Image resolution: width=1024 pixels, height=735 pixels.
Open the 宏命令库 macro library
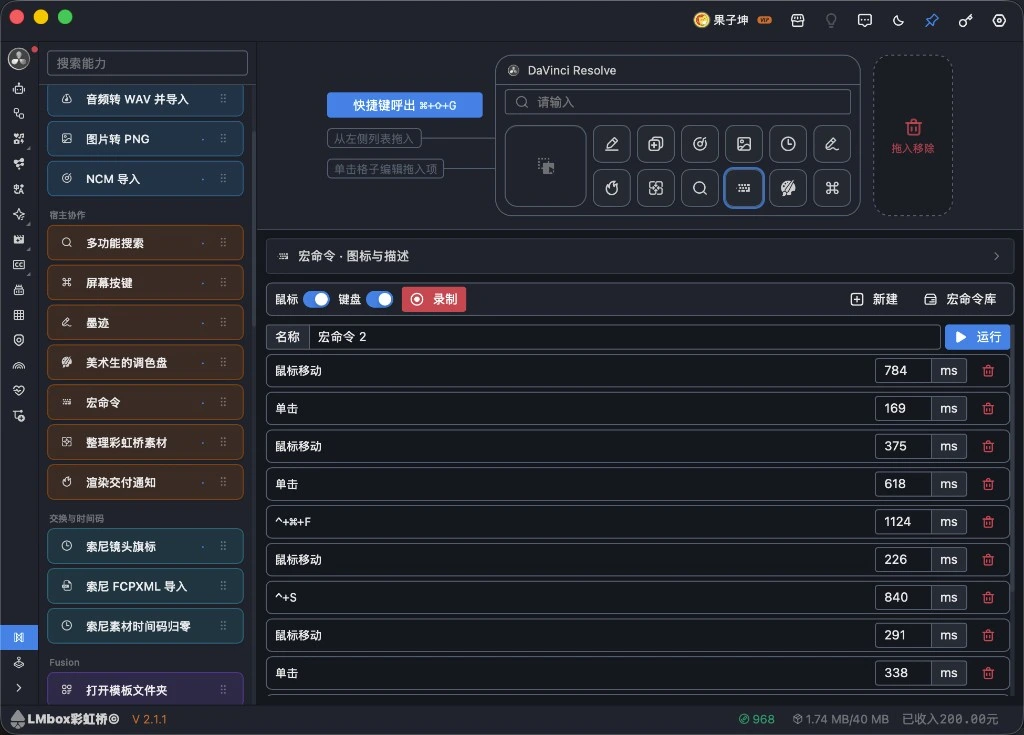click(961, 299)
